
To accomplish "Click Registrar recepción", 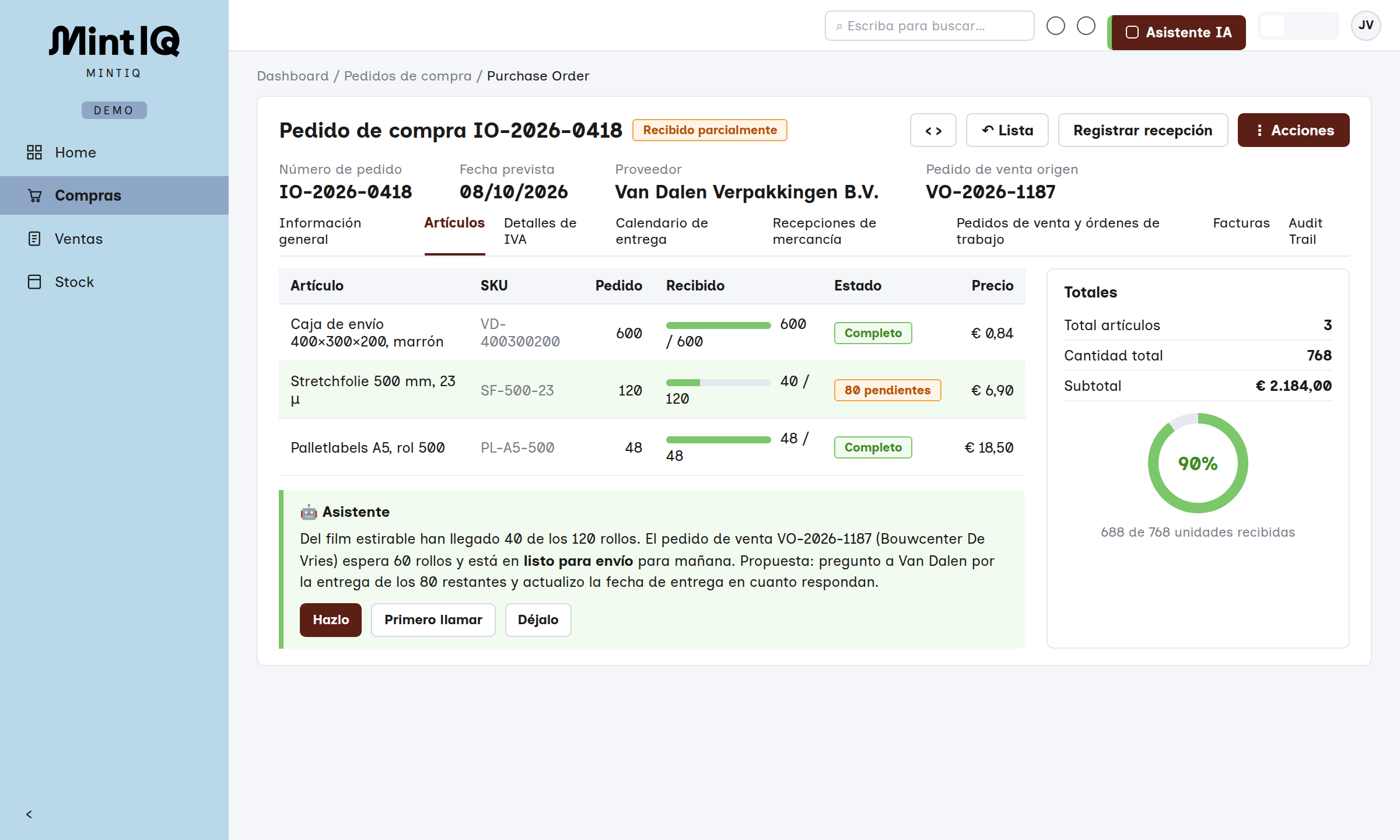I will pos(1143,130).
